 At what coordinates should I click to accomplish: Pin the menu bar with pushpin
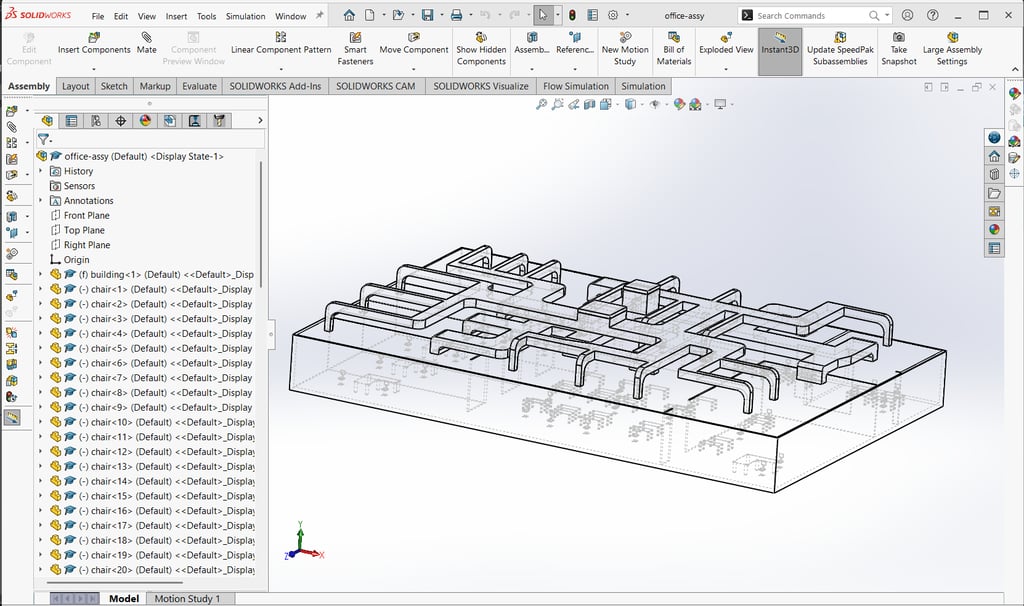click(319, 16)
